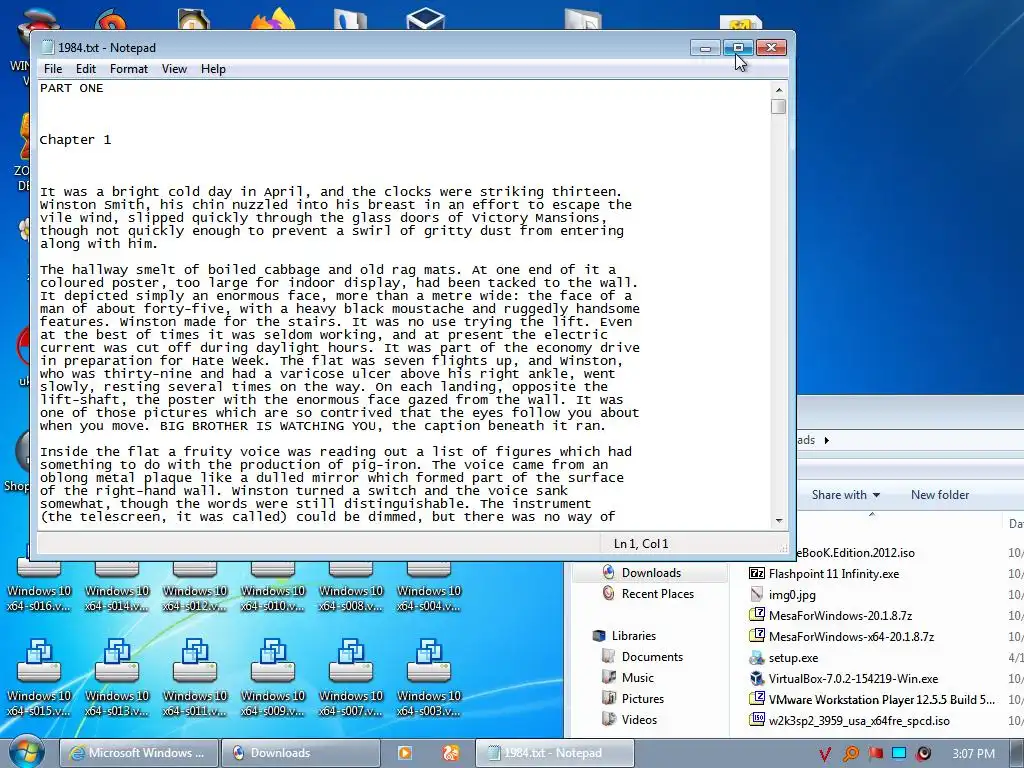Open Recent Places in Explorer navigation pane
The height and width of the screenshot is (768, 1024).
click(x=658, y=594)
